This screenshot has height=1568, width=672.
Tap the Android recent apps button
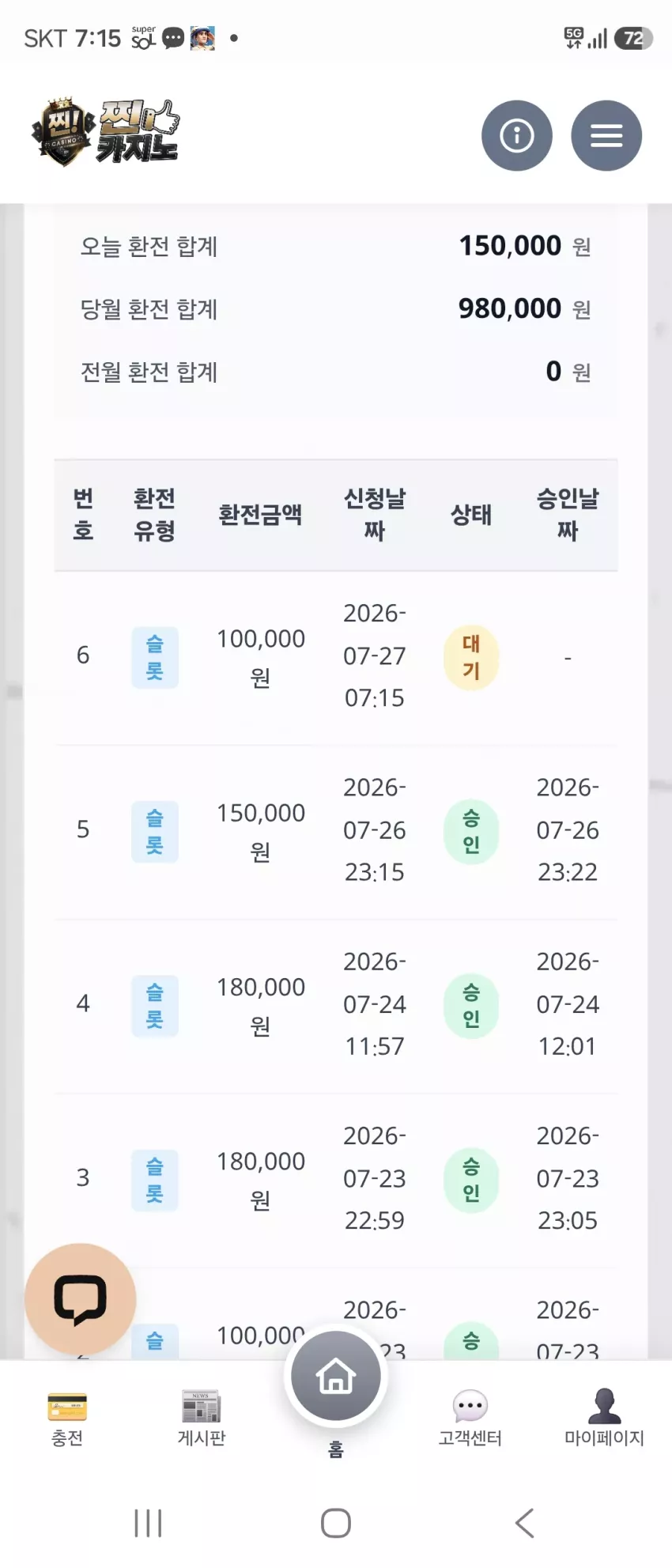point(148,1523)
